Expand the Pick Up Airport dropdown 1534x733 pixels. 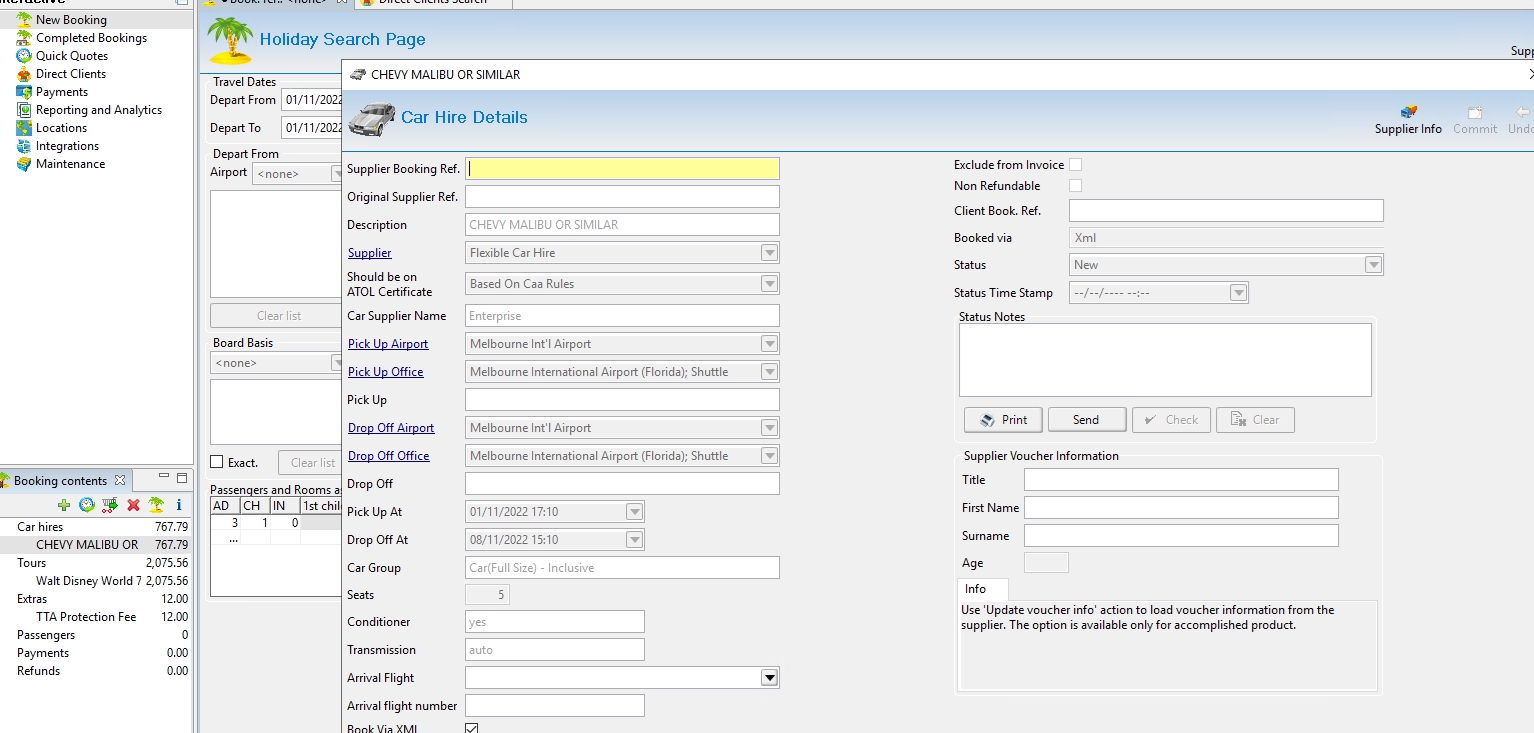point(769,344)
